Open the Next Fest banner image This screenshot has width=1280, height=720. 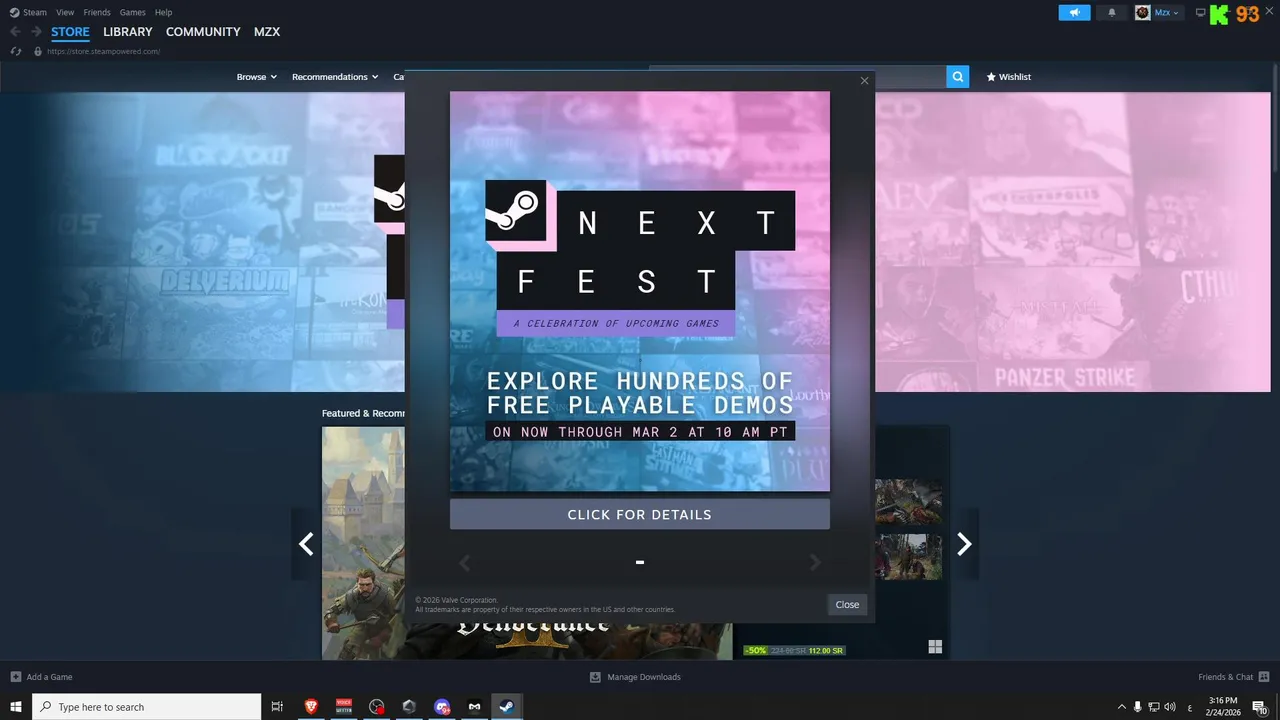[x=640, y=291]
